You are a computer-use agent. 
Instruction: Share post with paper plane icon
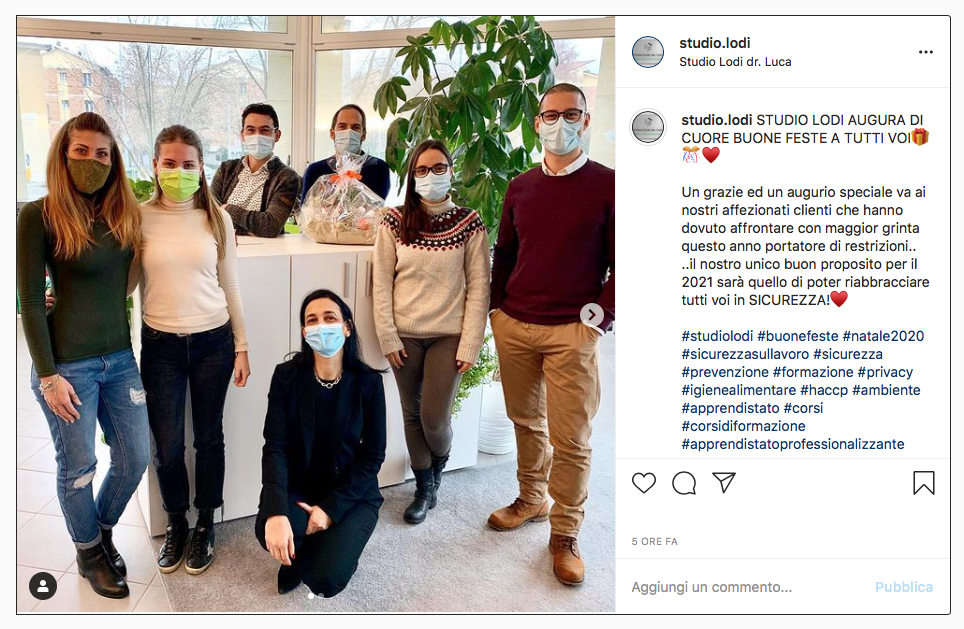(724, 483)
